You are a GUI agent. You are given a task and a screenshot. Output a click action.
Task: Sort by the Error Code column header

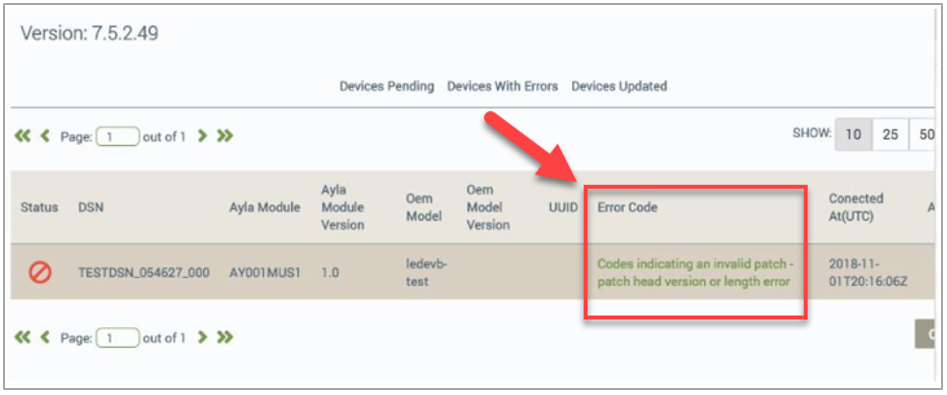[628, 207]
